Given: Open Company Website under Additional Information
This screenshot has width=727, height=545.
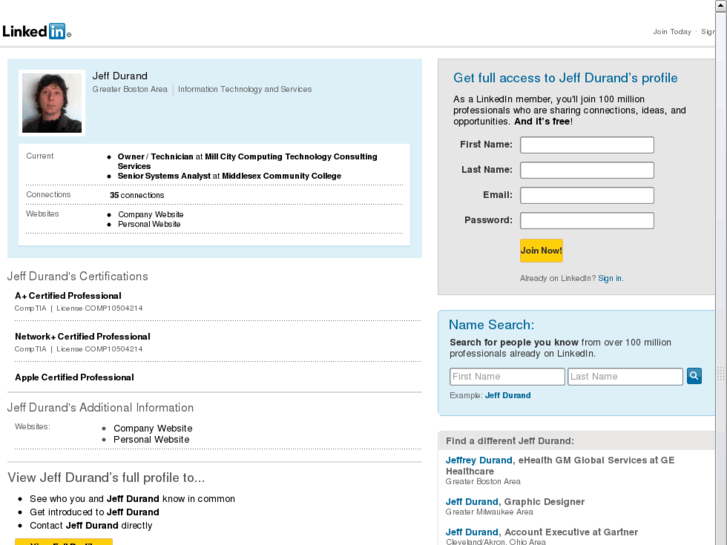Looking at the screenshot, I should click(x=153, y=428).
